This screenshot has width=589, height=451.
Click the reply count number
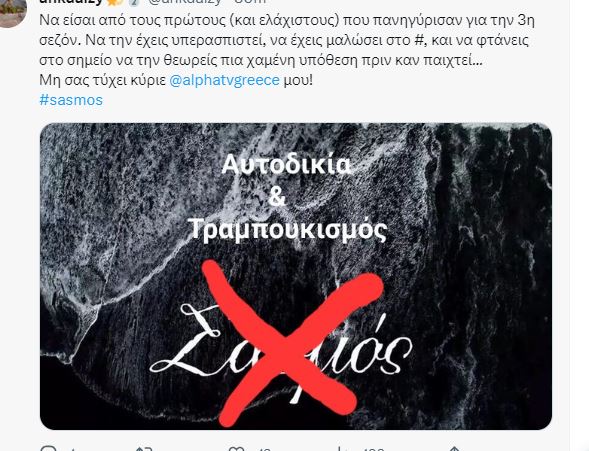pos(74,449)
